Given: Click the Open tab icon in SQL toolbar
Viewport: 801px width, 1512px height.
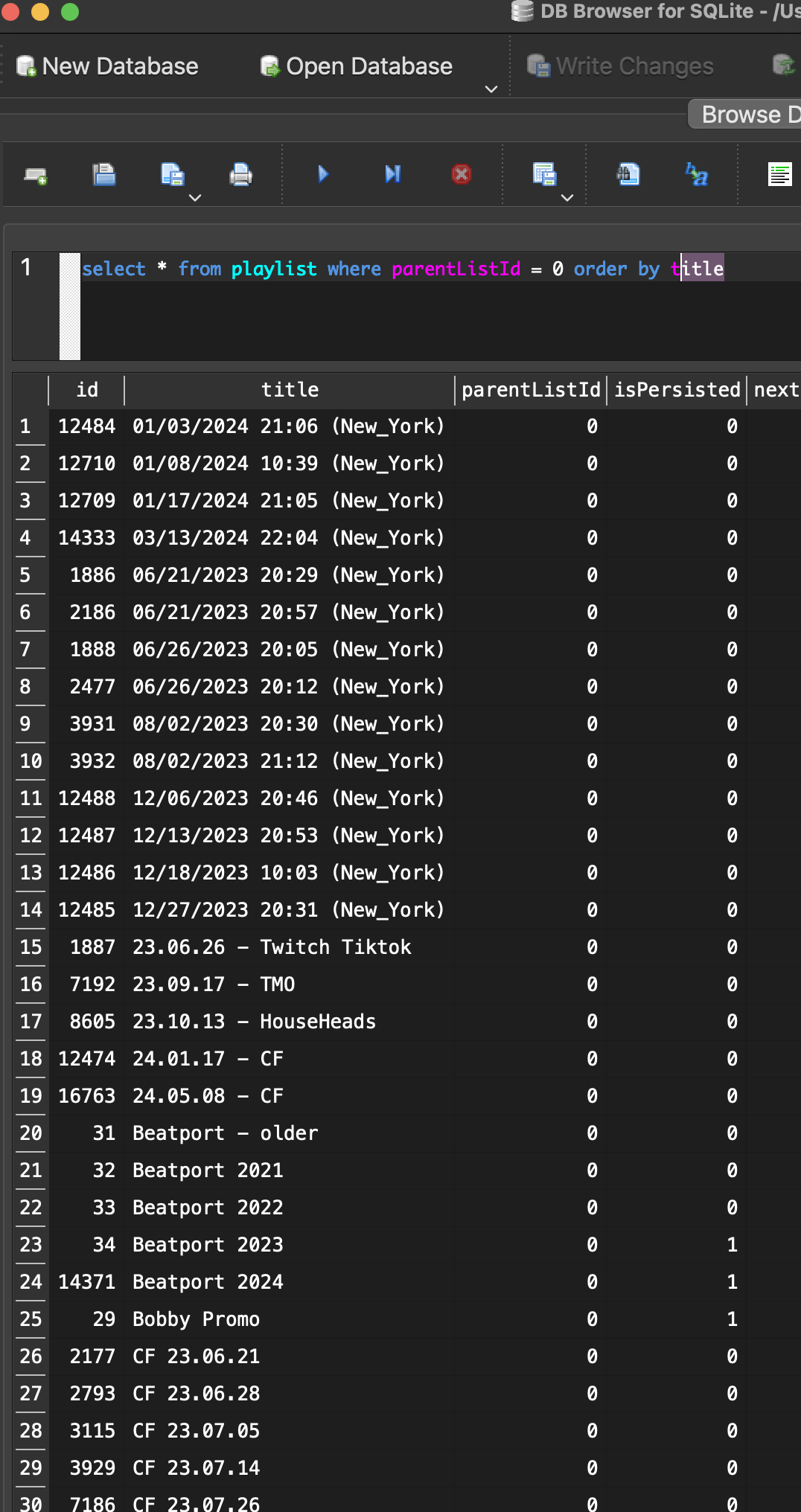Looking at the screenshot, I should click(35, 176).
